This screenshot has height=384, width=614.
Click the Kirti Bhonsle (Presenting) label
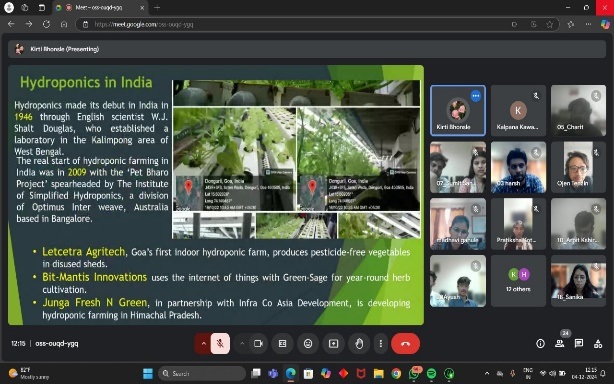click(x=65, y=49)
